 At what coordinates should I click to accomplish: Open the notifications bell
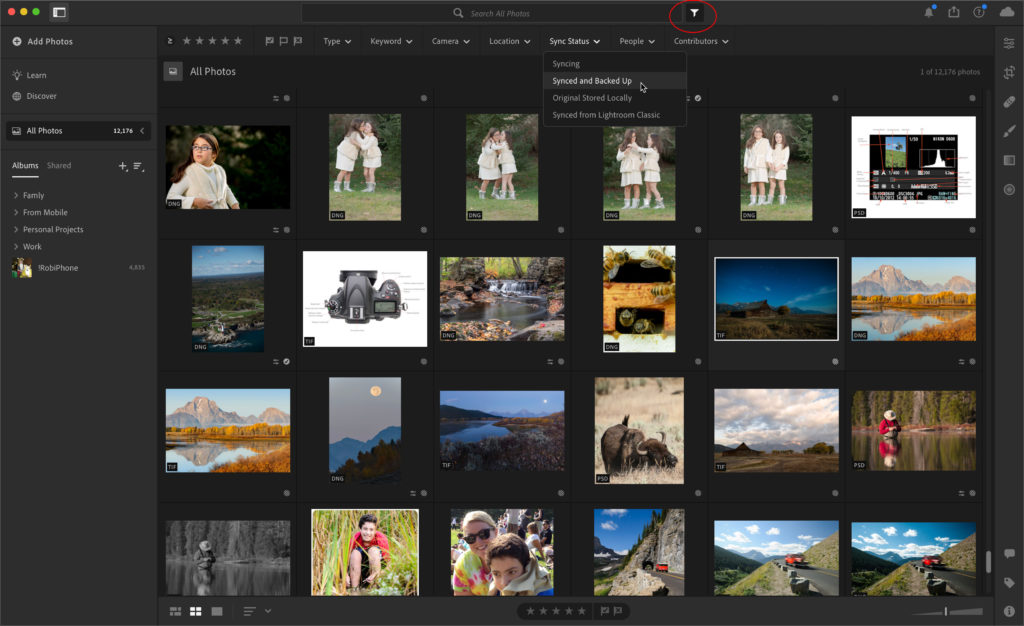click(930, 12)
